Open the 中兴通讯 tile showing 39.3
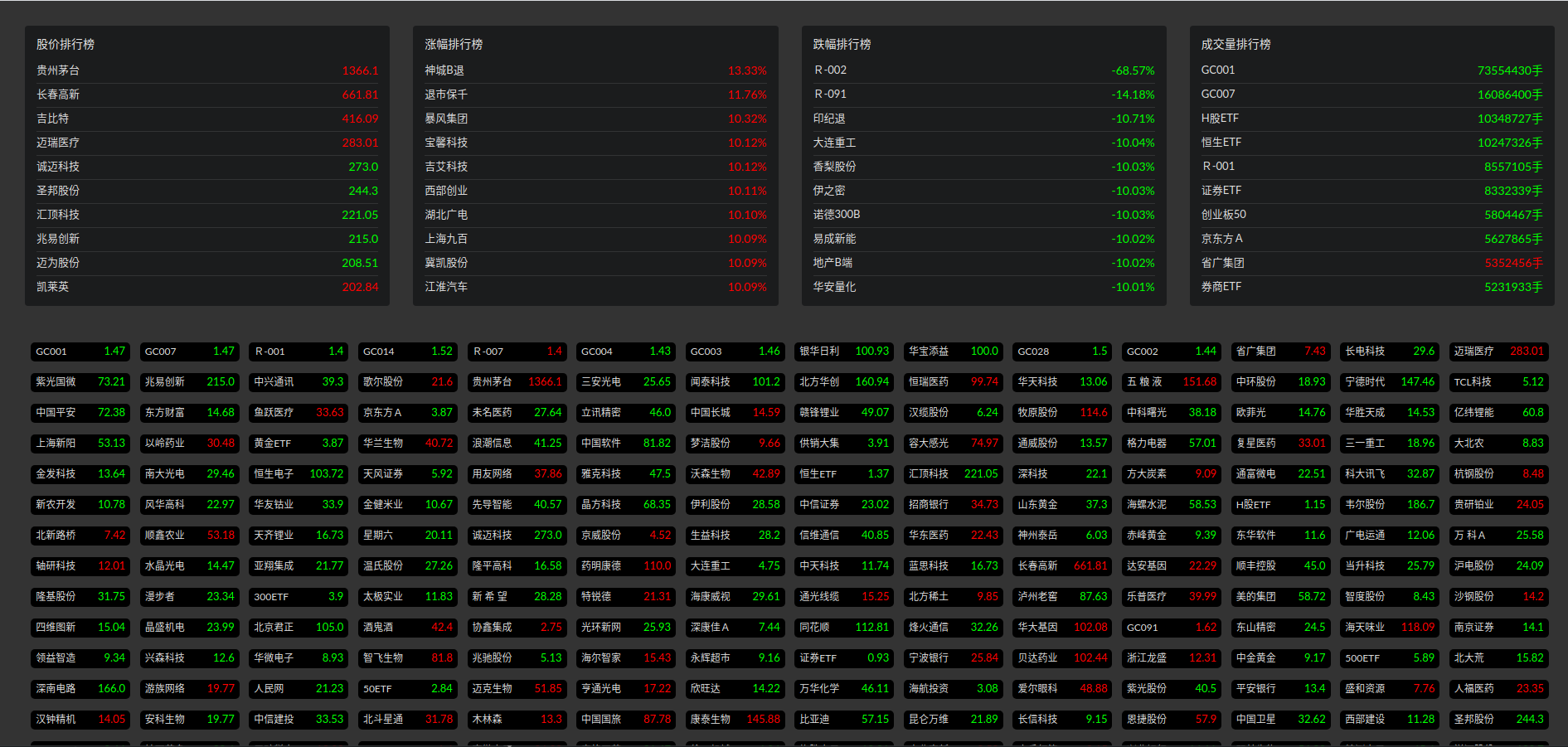Viewport: 1568px width, 747px height. (299, 382)
